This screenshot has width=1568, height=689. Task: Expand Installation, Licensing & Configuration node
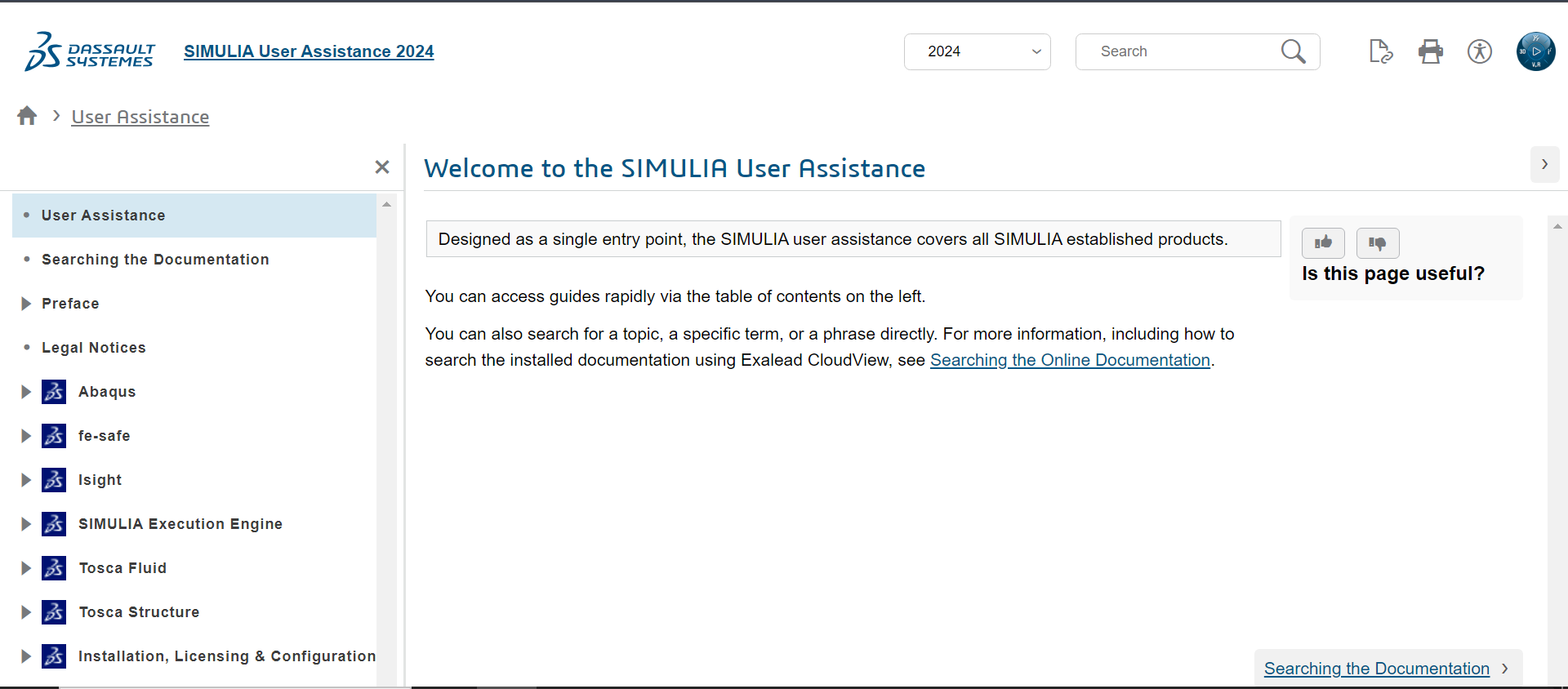26,656
